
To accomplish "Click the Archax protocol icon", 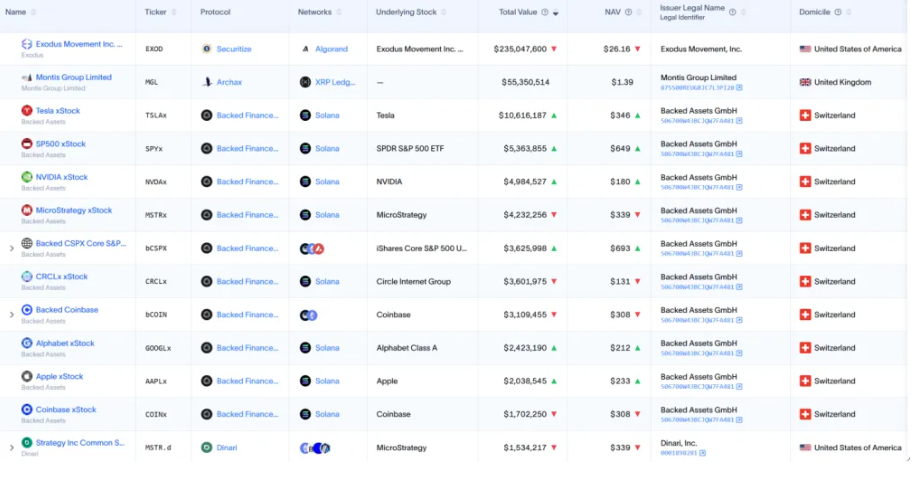I will click(206, 82).
